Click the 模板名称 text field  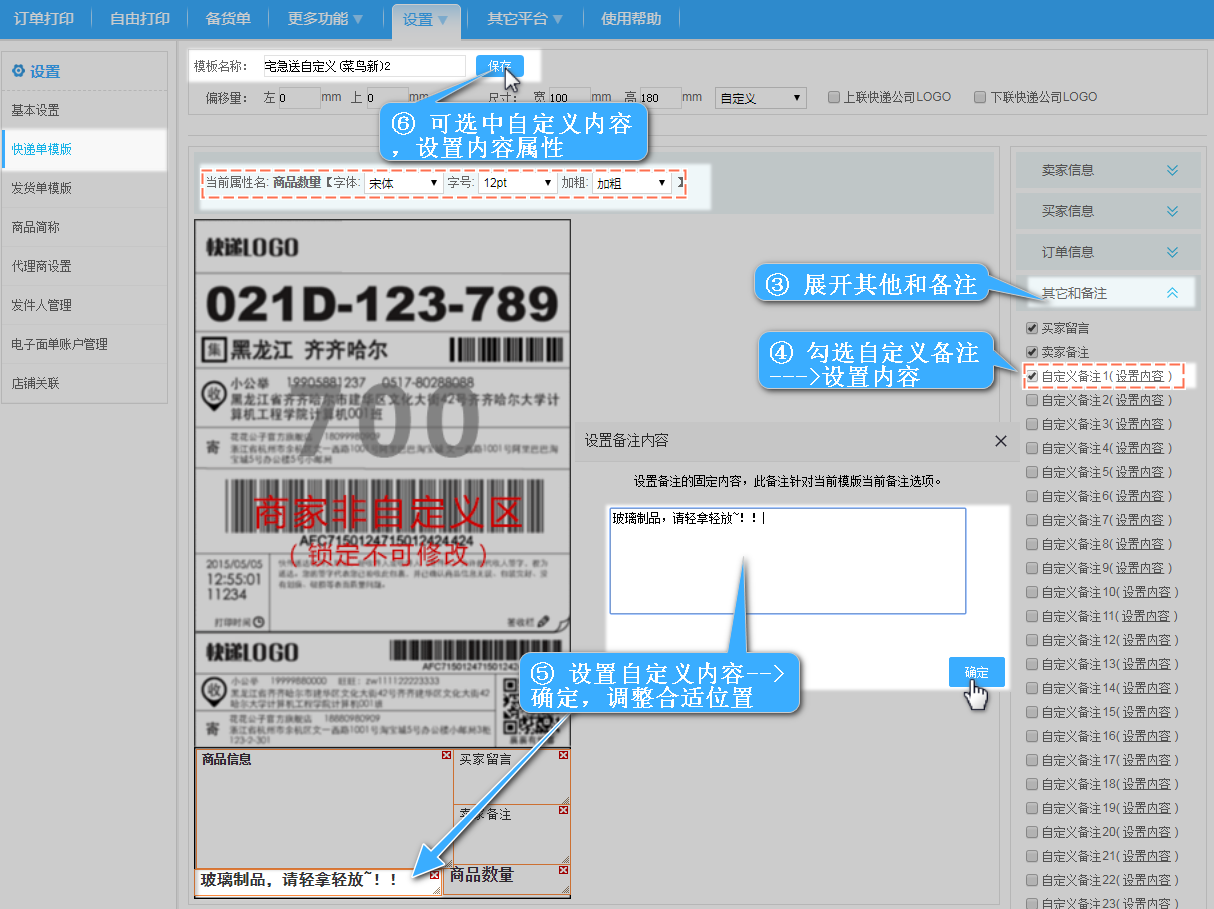(x=363, y=66)
